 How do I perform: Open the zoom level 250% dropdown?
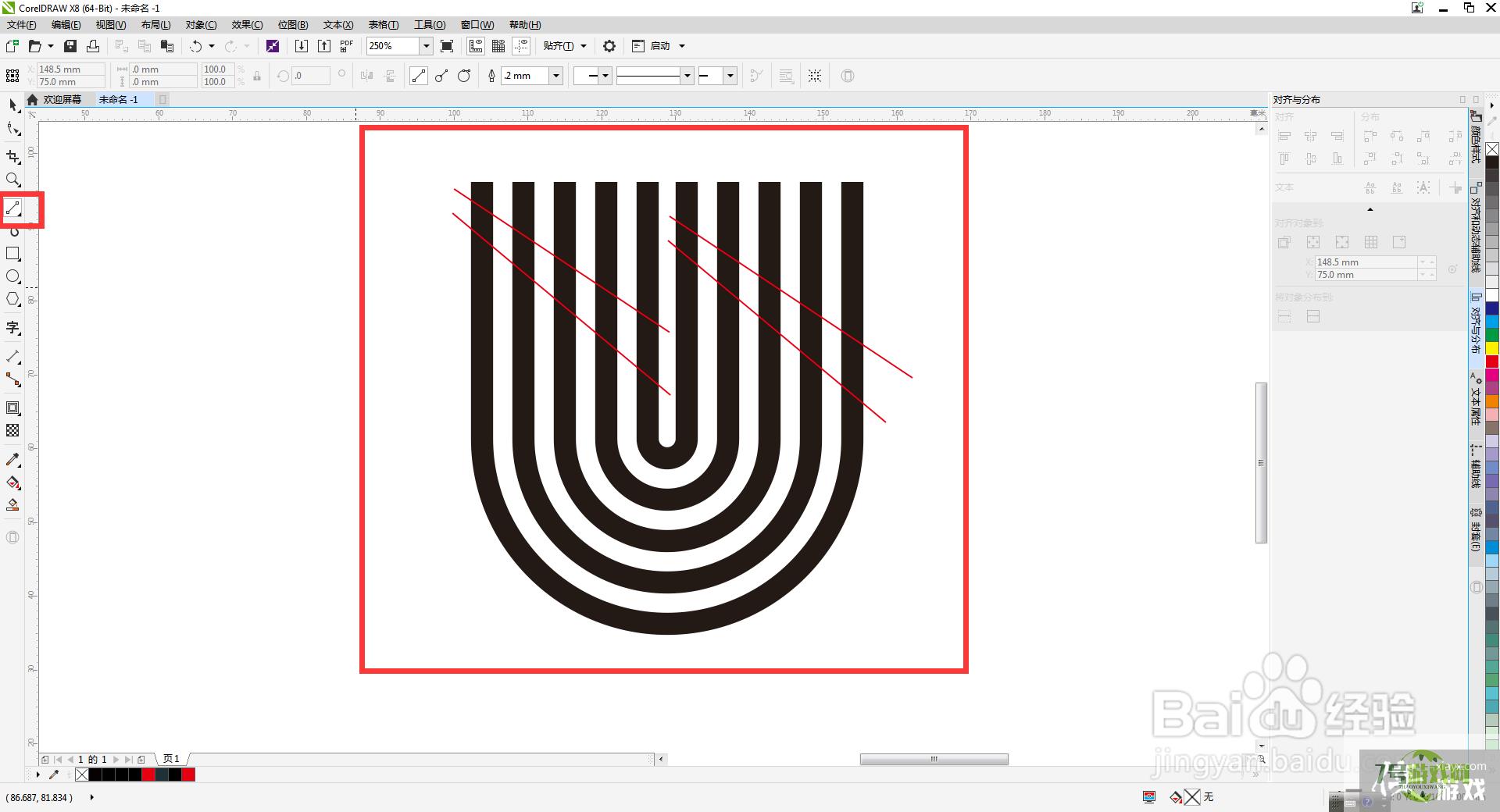[x=427, y=46]
